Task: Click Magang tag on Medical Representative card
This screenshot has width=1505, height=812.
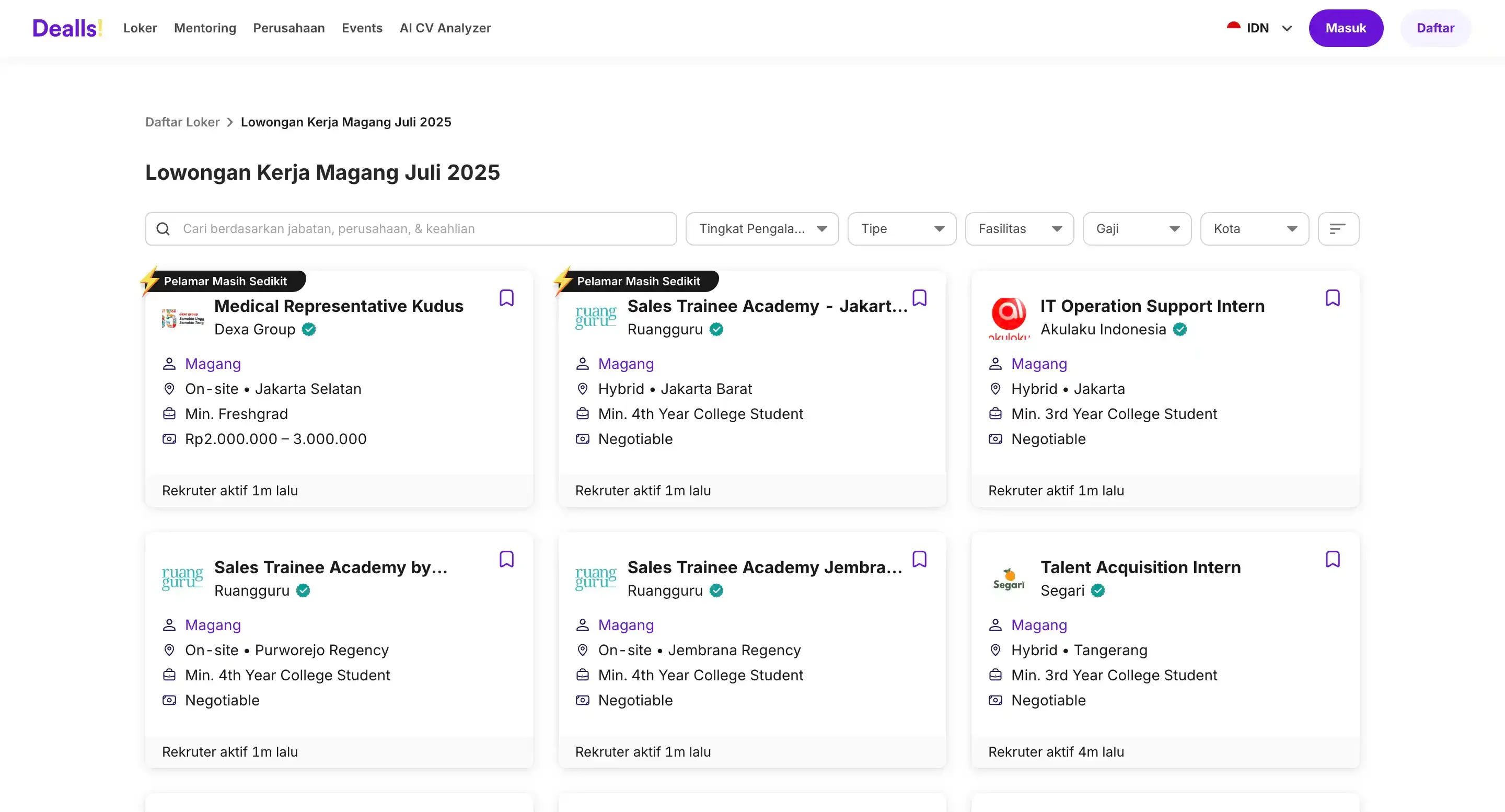Action: point(213,363)
